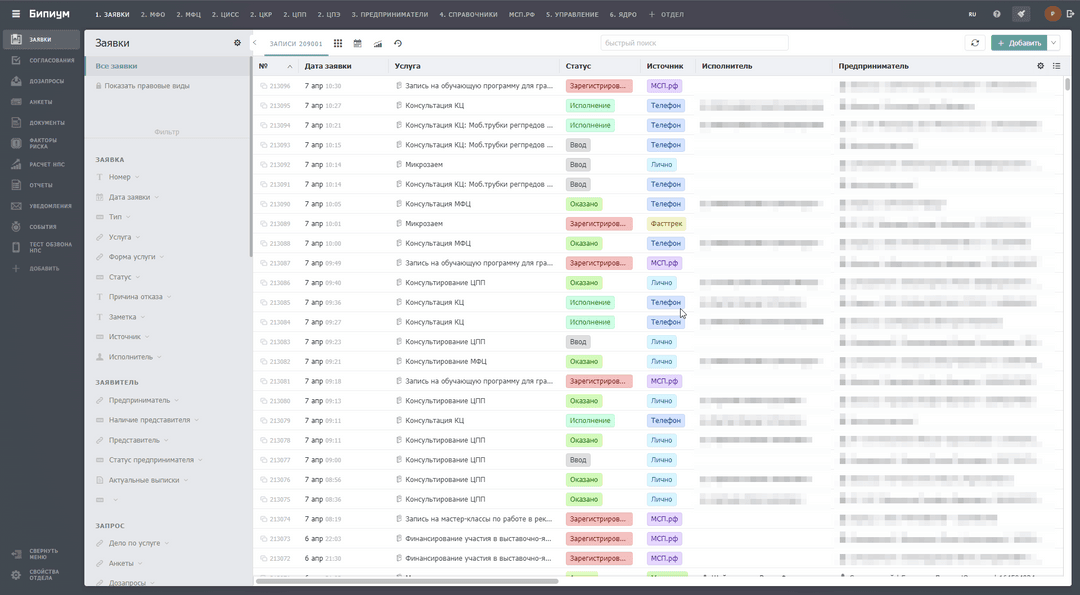This screenshot has height=595, width=1080.
Task: Toggle the hamburger main menu
Action: (x=15, y=14)
